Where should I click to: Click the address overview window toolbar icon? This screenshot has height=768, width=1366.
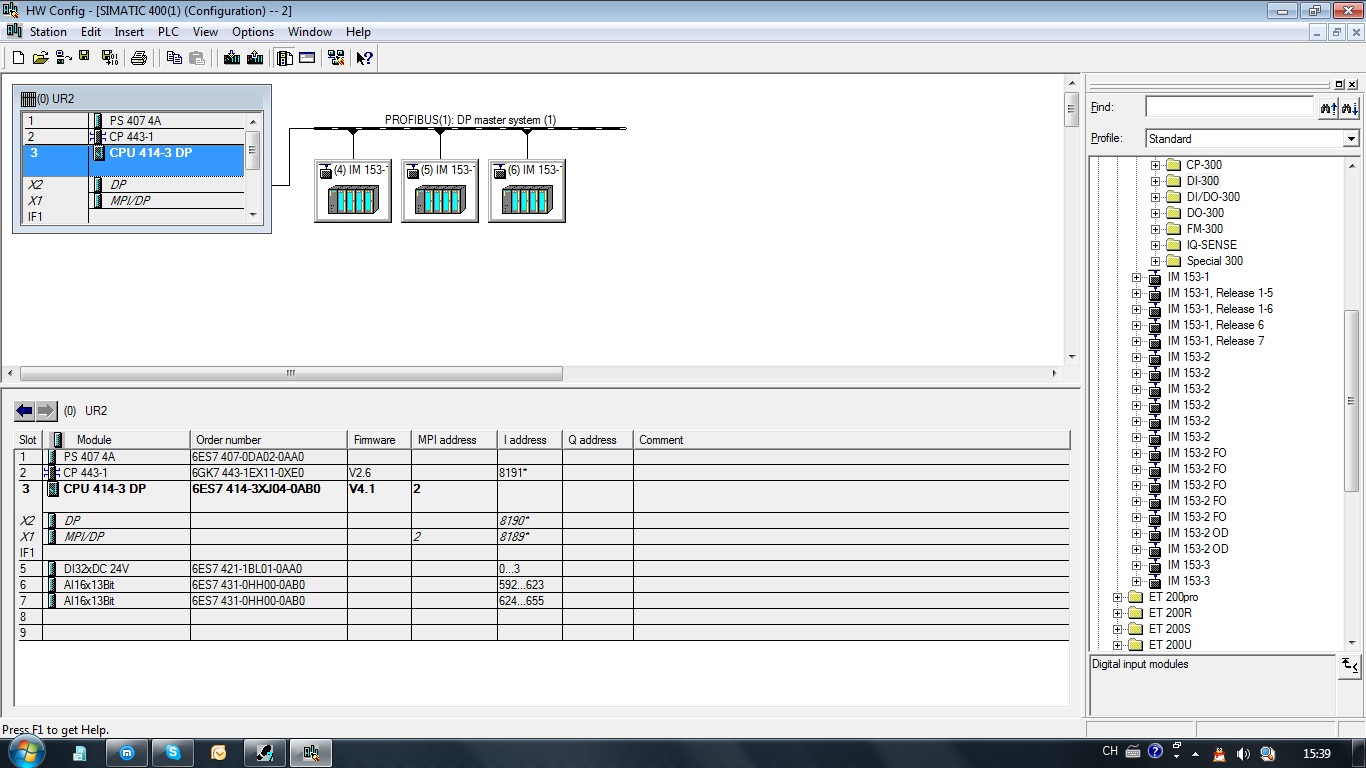[307, 58]
